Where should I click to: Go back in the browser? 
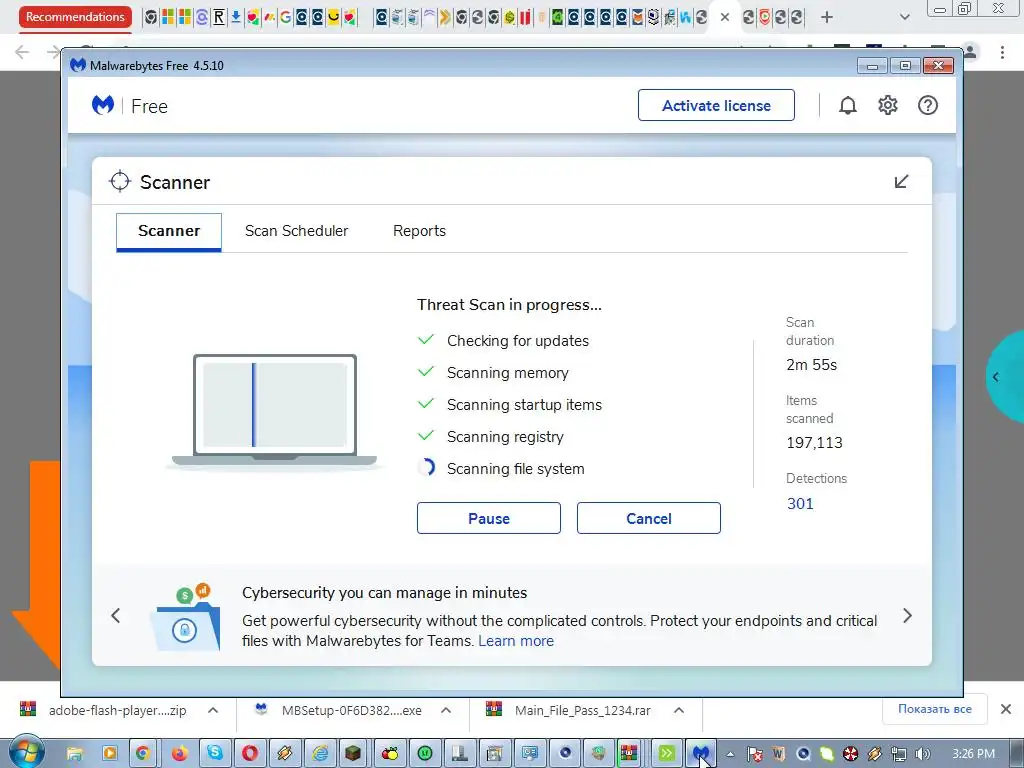click(22, 52)
